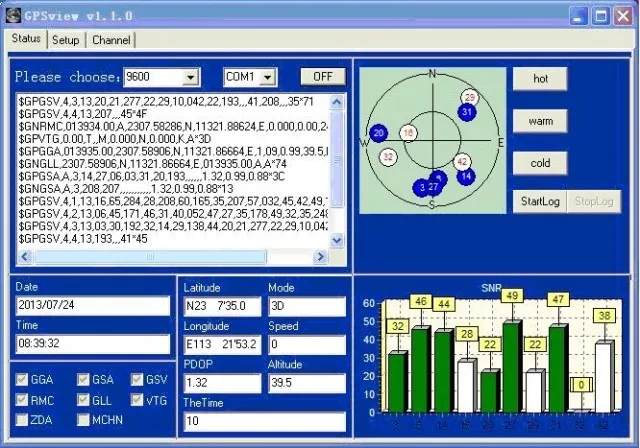Maximize the GPSview window
This screenshot has width=640, height=448.
point(601,16)
